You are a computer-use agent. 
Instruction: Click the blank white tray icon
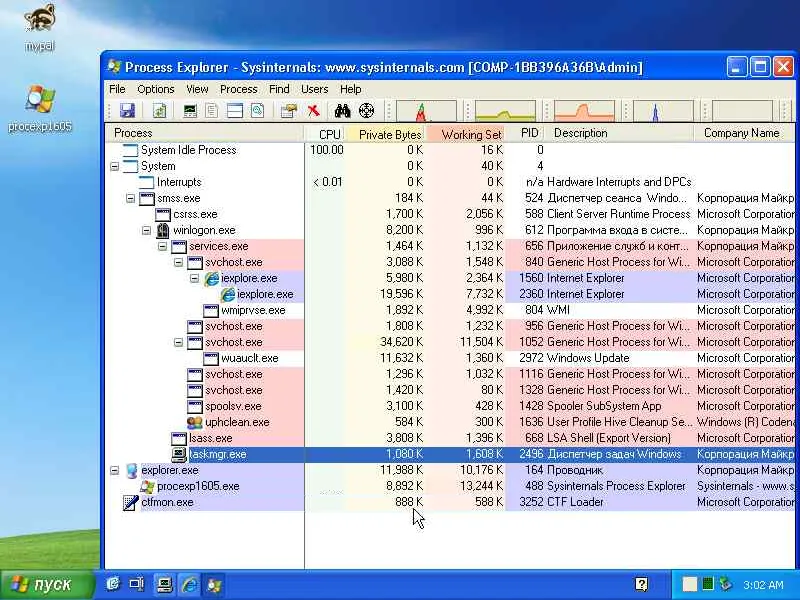690,584
